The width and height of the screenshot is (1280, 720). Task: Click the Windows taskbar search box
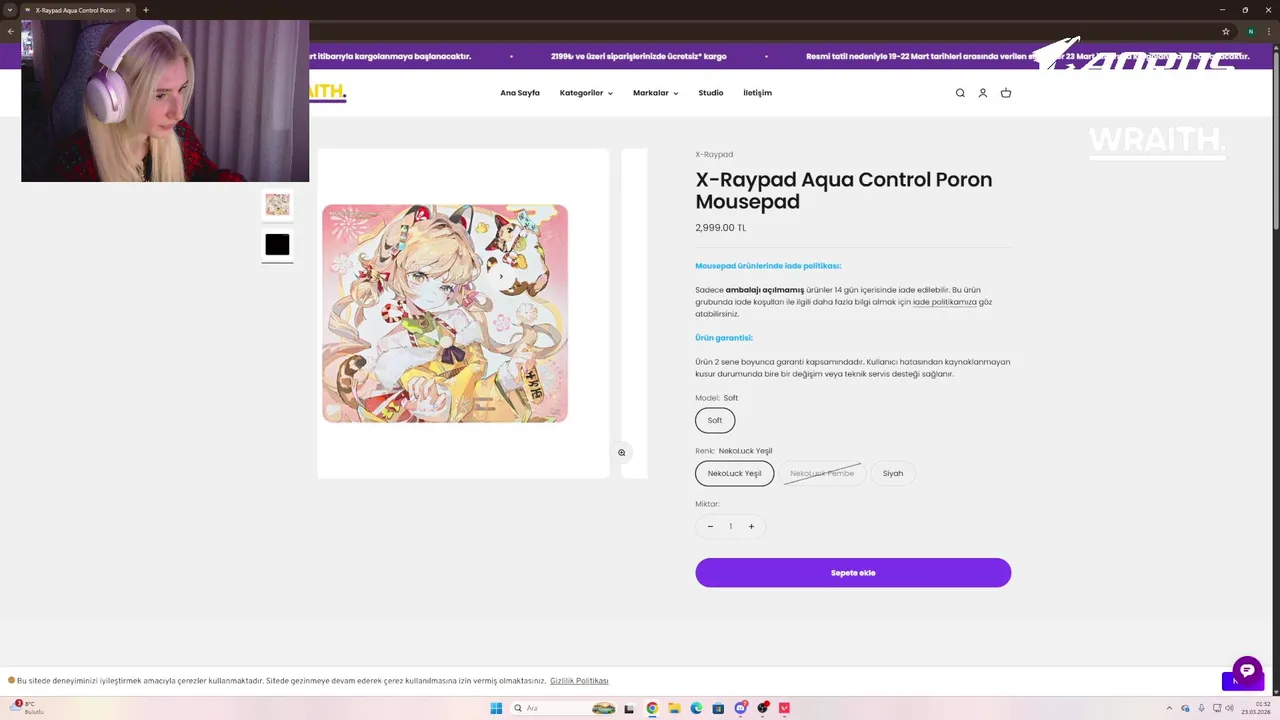point(565,708)
